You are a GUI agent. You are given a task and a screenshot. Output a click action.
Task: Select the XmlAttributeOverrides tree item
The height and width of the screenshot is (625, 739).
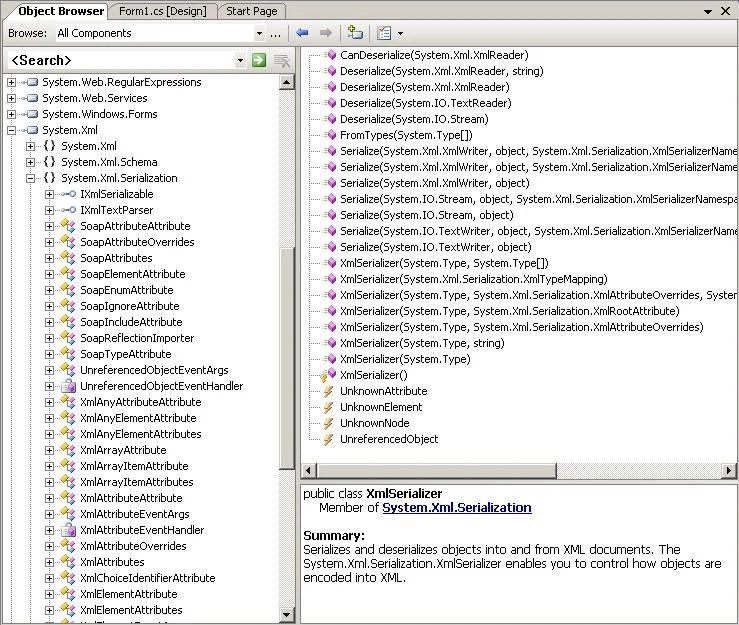pyautogui.click(x=133, y=547)
